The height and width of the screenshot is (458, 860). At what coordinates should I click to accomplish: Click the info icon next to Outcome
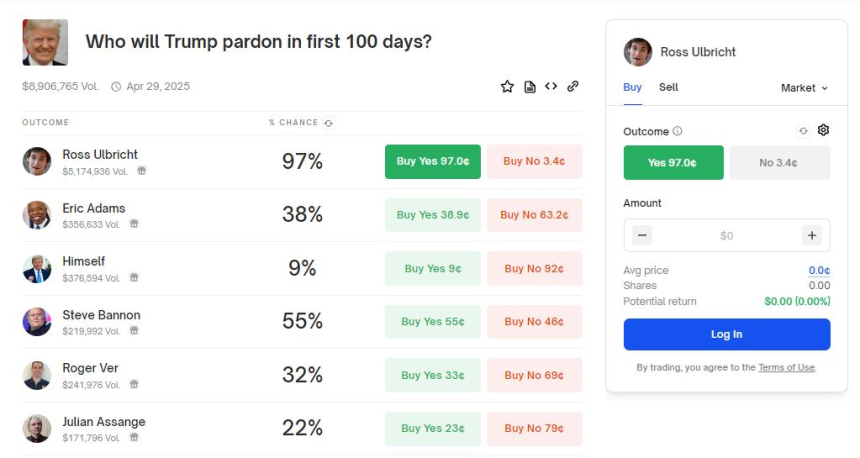(678, 131)
